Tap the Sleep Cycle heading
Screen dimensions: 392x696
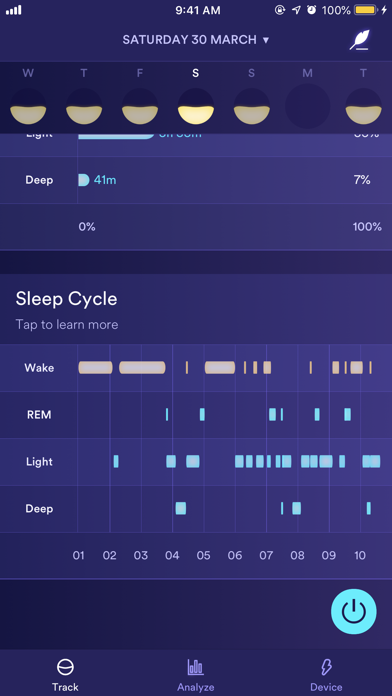pyautogui.click(x=67, y=299)
